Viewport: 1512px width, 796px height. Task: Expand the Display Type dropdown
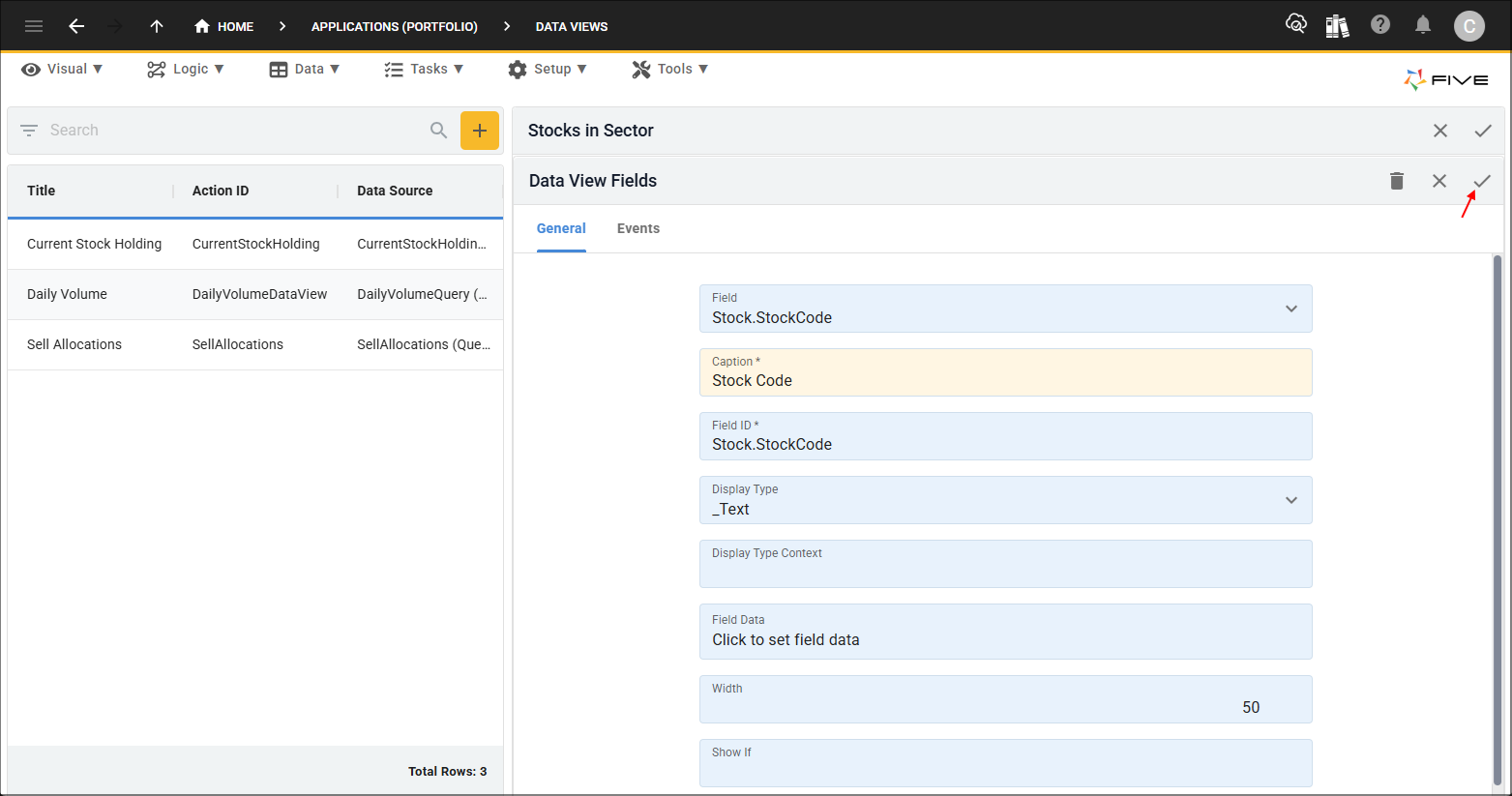(x=1290, y=500)
